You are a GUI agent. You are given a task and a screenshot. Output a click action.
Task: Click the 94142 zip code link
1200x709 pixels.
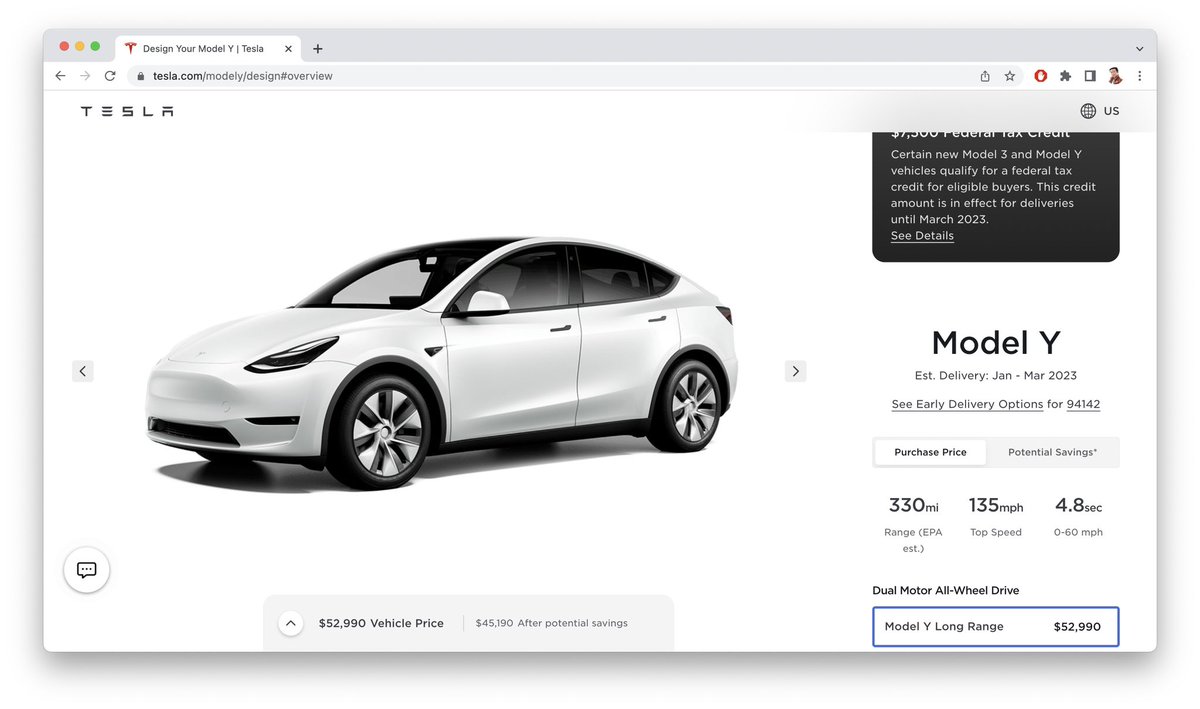click(1083, 404)
